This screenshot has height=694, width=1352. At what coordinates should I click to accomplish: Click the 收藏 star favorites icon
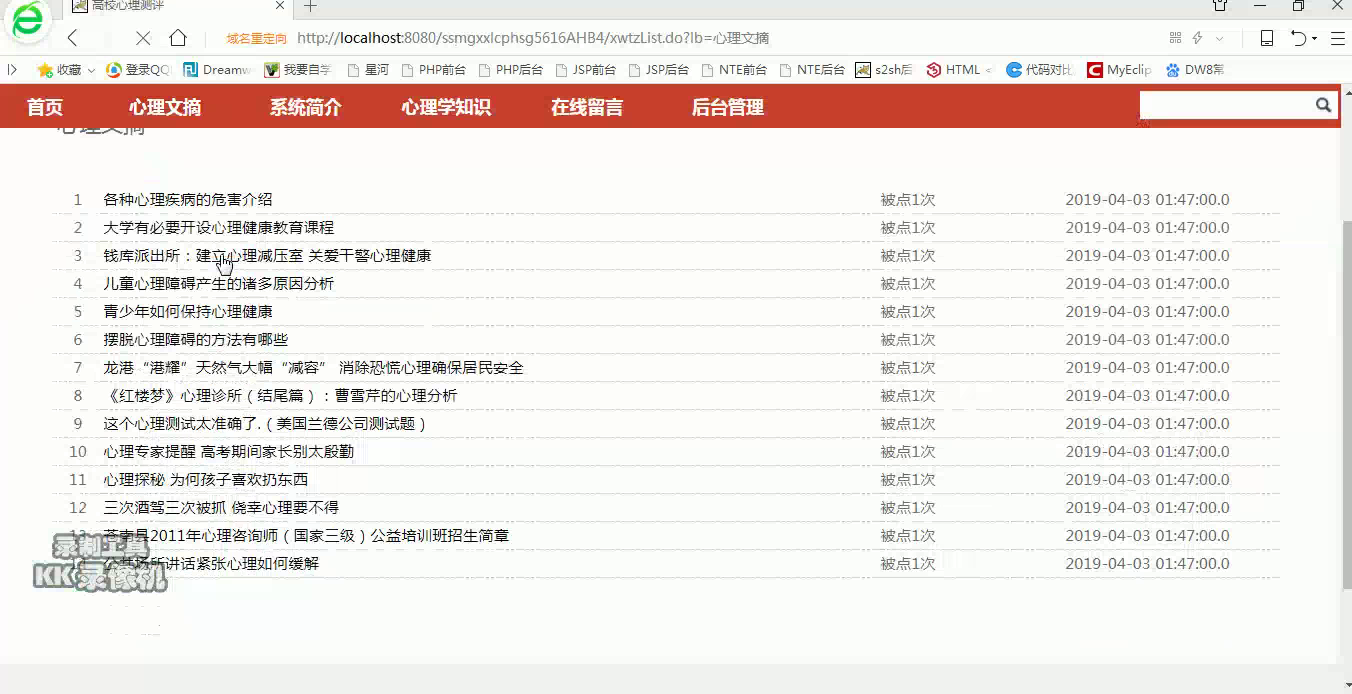click(x=45, y=70)
